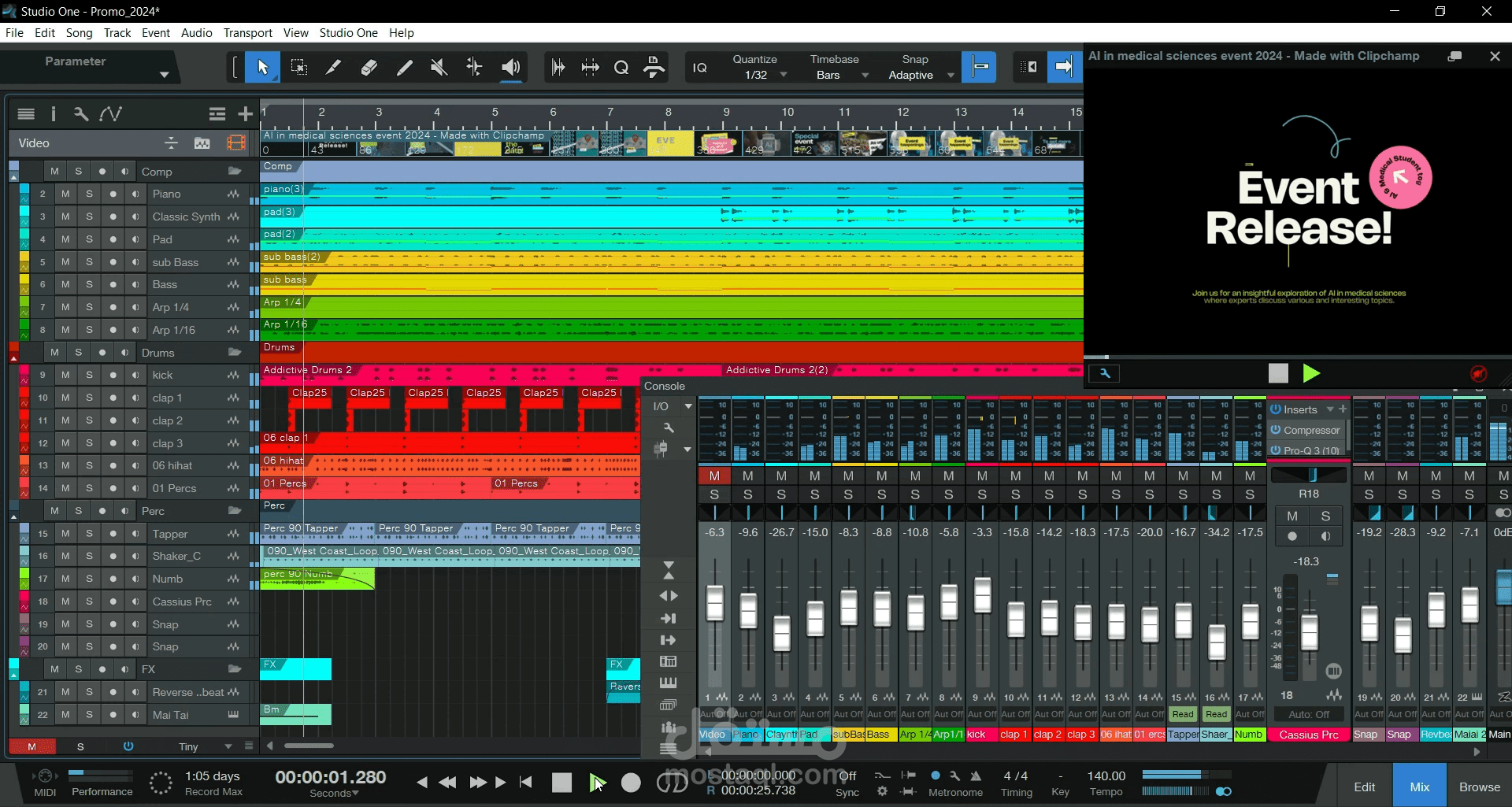Open the File menu

[x=14, y=32]
